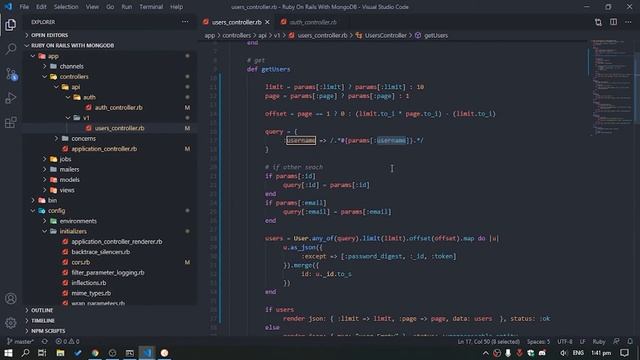Open Chrome from the taskbar
The image size is (640, 360).
(95, 353)
